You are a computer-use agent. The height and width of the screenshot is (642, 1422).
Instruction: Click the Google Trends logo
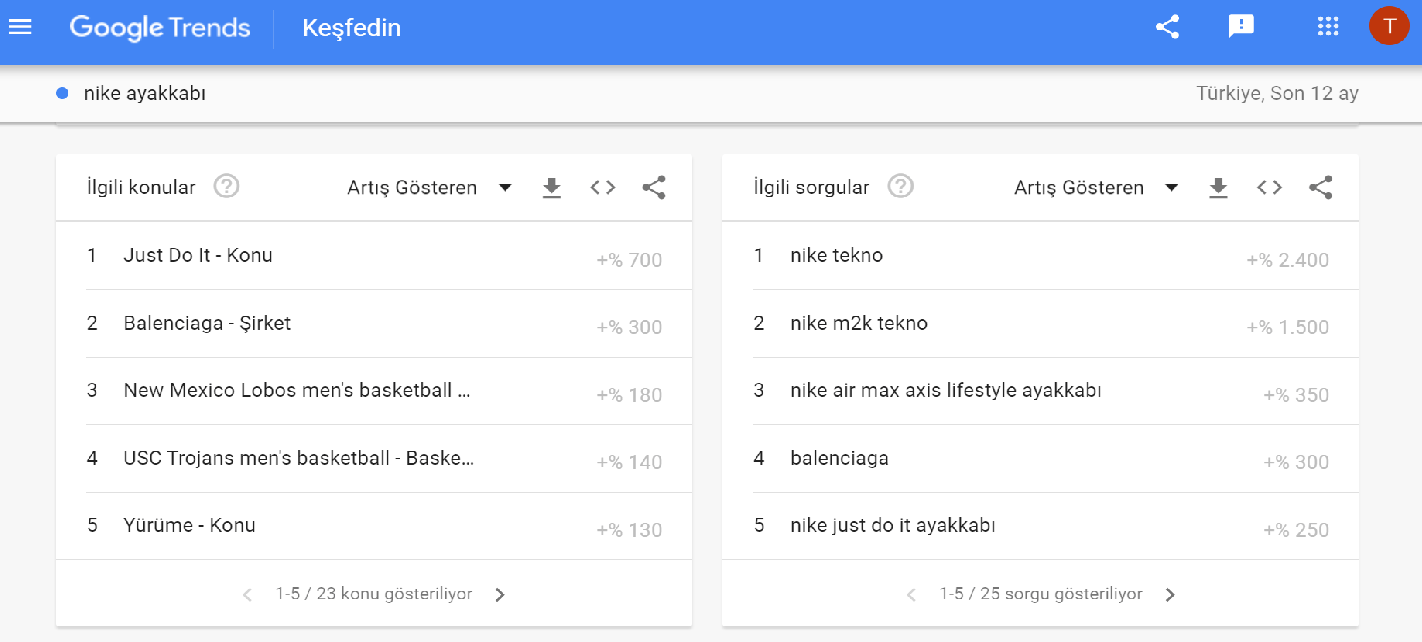(x=160, y=28)
